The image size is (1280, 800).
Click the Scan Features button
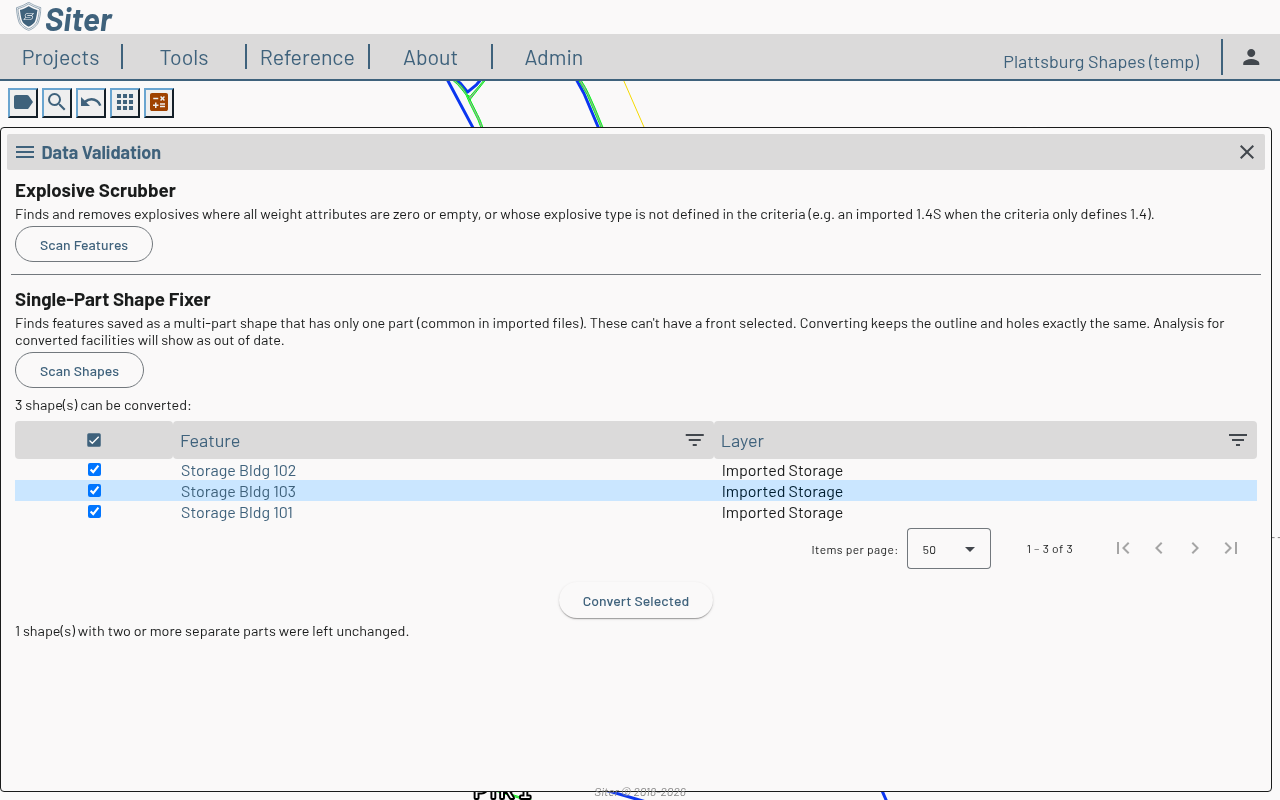(x=84, y=245)
